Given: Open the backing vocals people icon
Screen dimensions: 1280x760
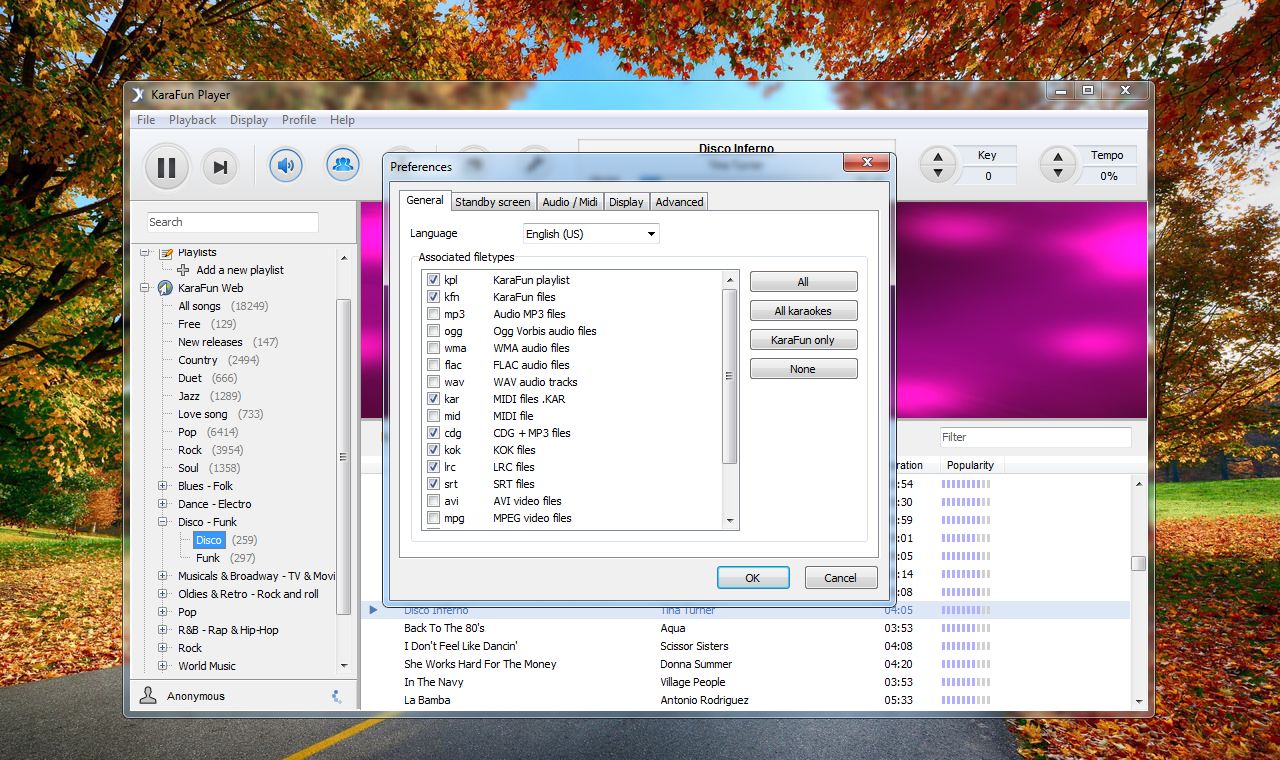Looking at the screenshot, I should [x=343, y=164].
